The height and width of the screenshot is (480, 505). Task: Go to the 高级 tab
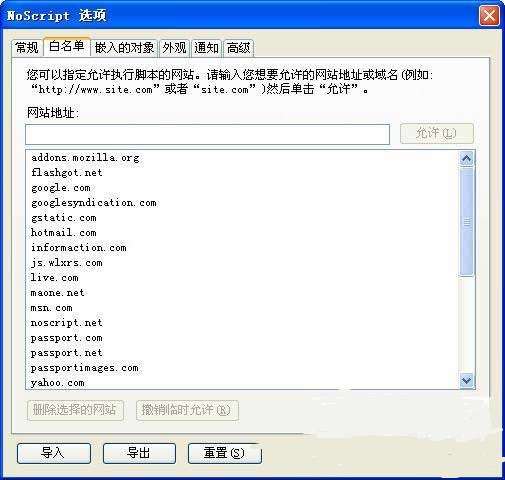click(238, 48)
